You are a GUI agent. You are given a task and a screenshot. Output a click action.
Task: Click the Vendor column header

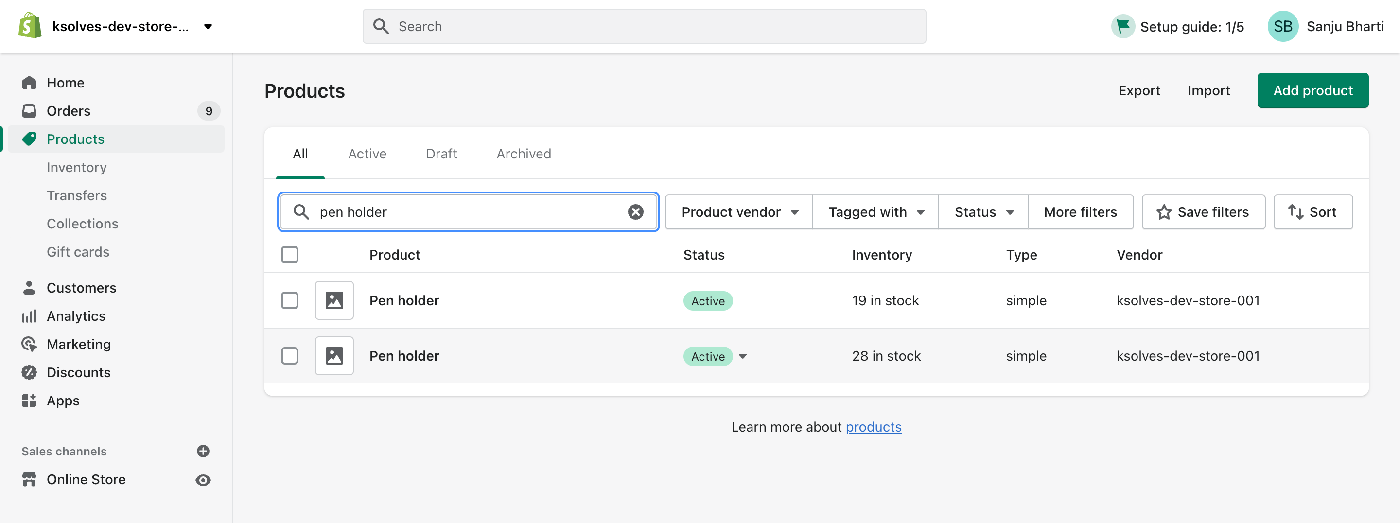pyautogui.click(x=1140, y=255)
